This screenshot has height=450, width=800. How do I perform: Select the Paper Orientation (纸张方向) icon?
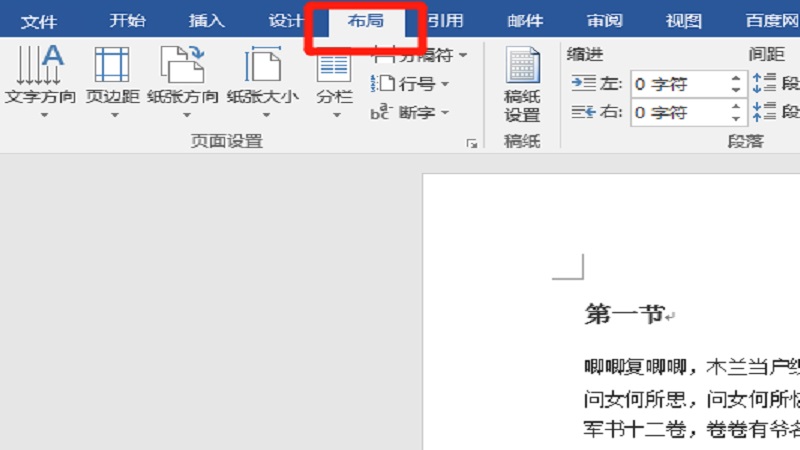pos(182,66)
